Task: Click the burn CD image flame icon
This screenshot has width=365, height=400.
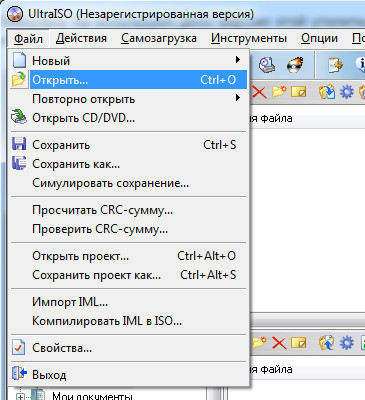Action: point(295,65)
